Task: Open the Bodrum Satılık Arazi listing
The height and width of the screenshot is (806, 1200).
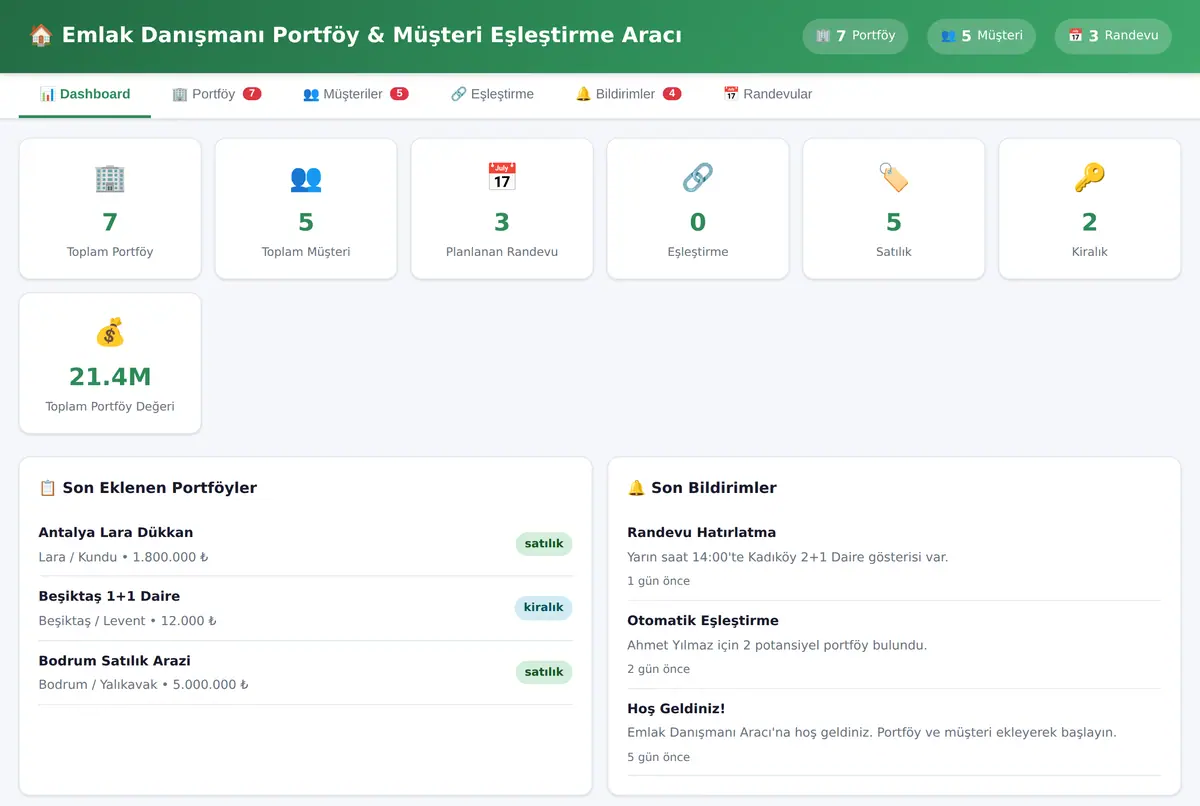Action: click(305, 672)
